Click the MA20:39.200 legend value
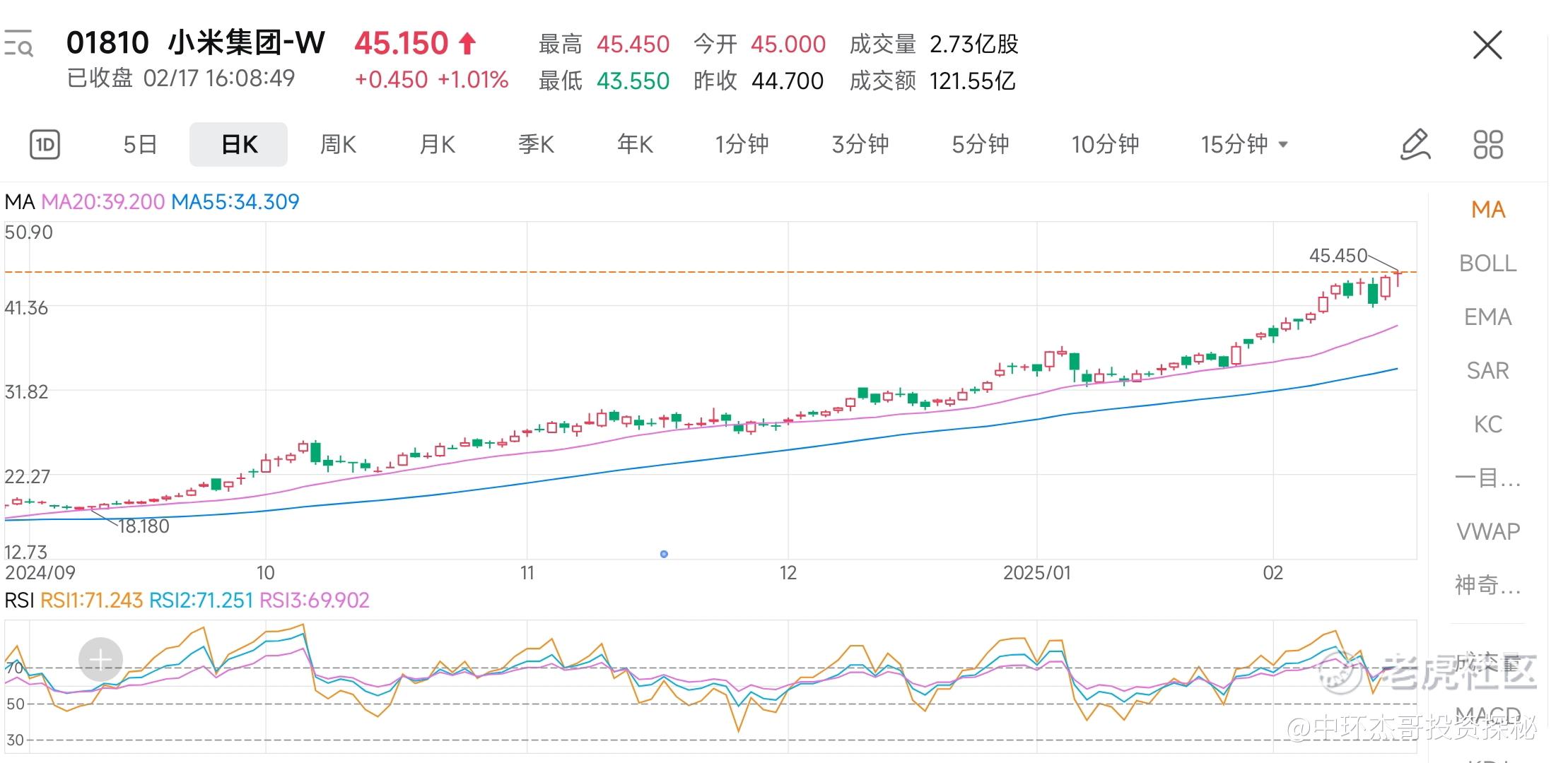 tap(103, 202)
